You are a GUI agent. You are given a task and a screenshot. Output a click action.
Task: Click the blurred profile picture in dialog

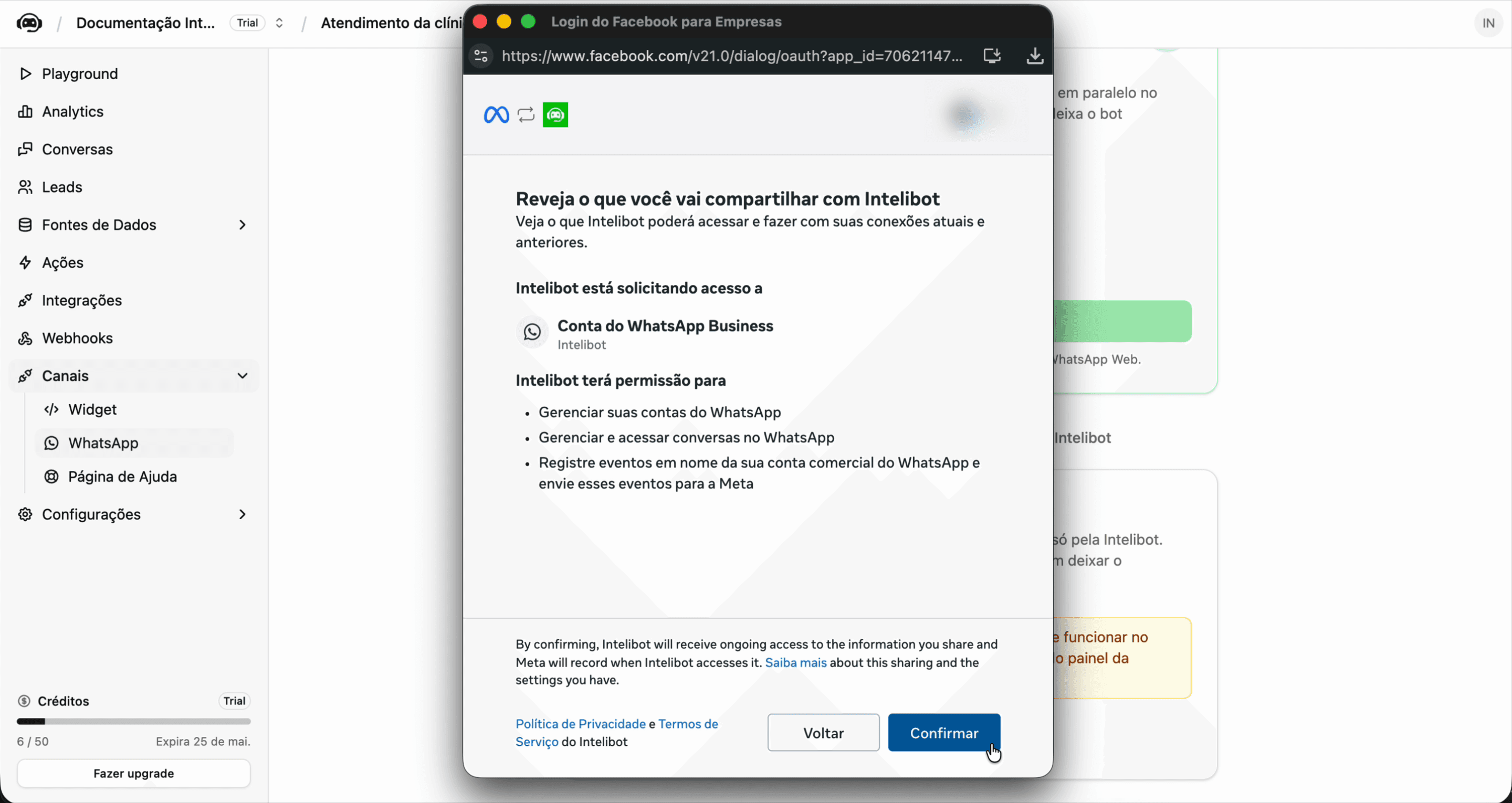point(965,115)
